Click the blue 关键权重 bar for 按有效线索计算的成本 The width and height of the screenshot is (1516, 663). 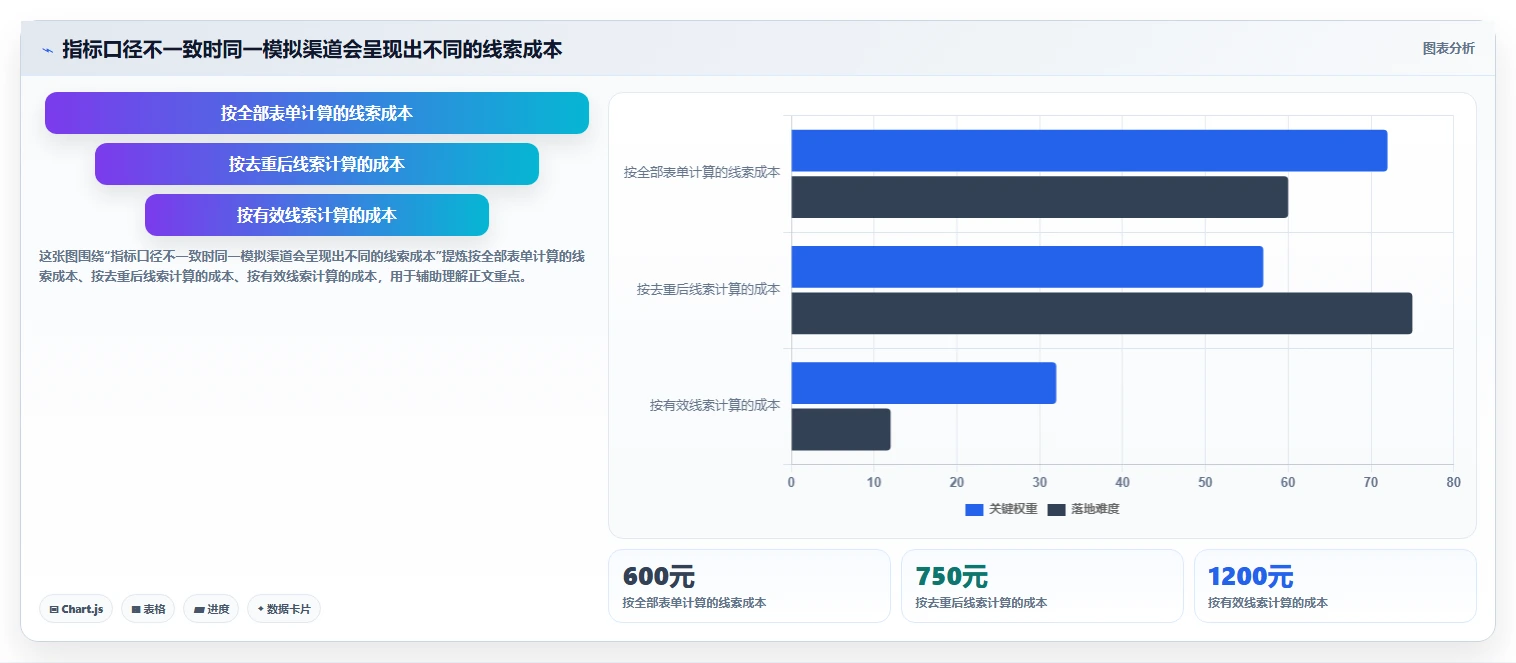(923, 383)
